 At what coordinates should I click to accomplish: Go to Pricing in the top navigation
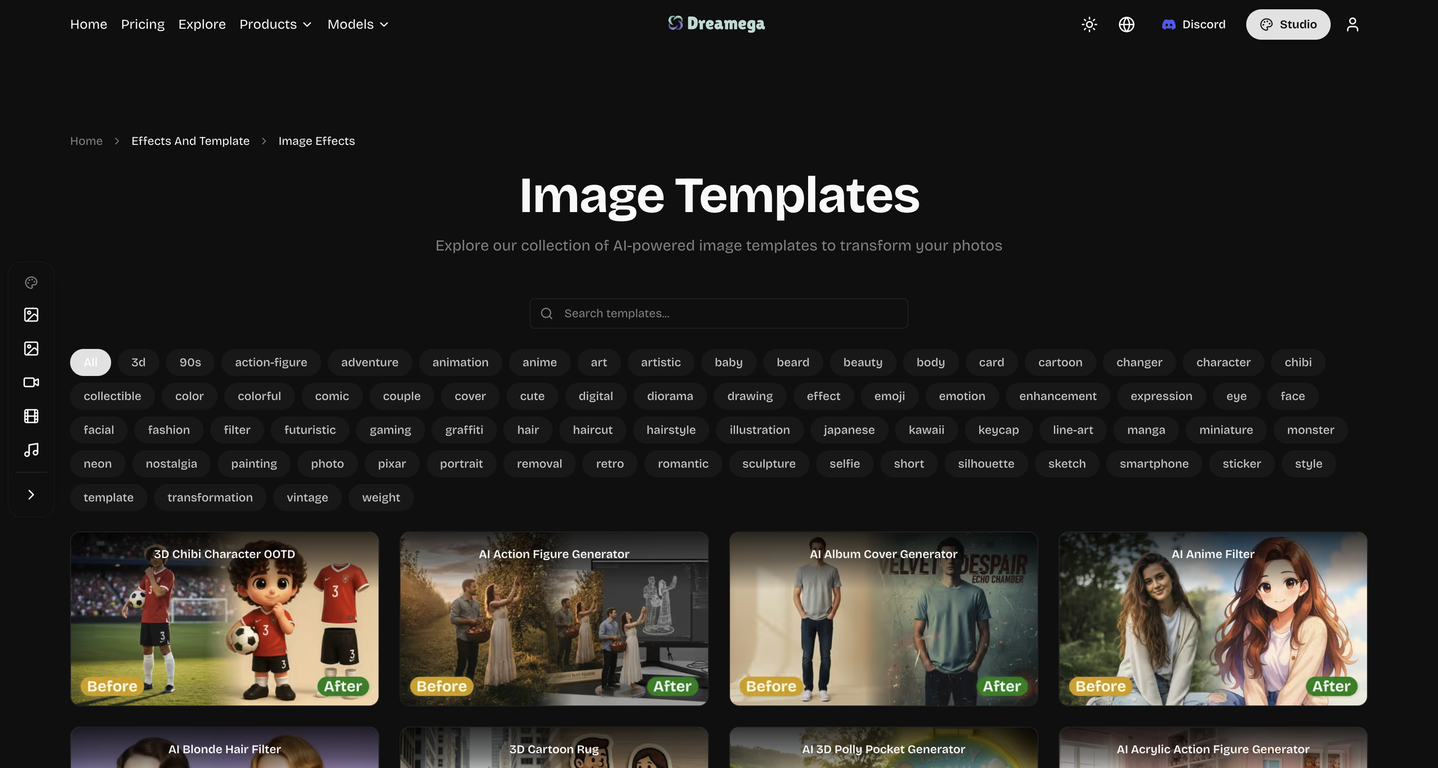142,24
